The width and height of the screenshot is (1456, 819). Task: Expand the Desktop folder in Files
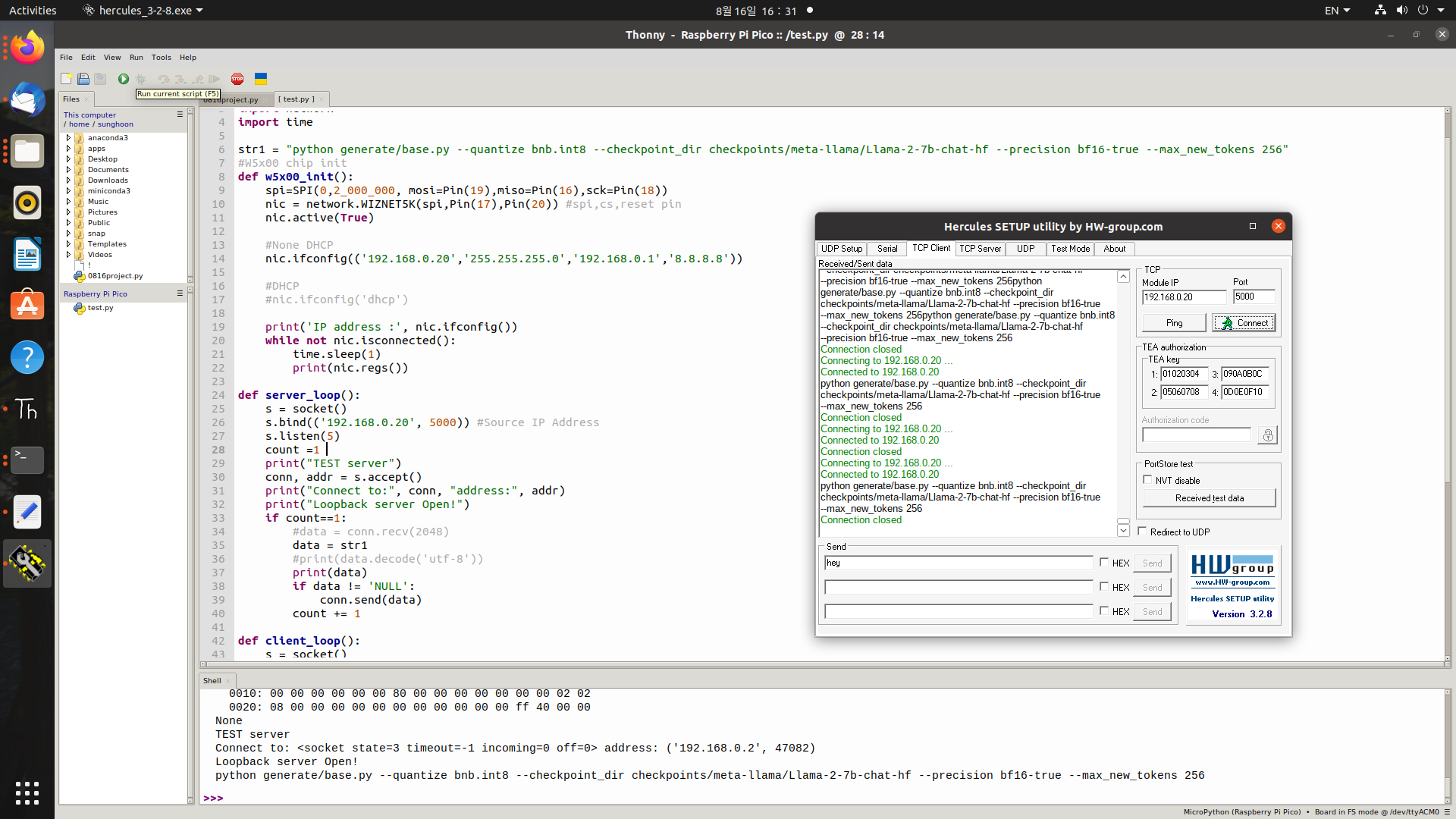tap(68, 159)
